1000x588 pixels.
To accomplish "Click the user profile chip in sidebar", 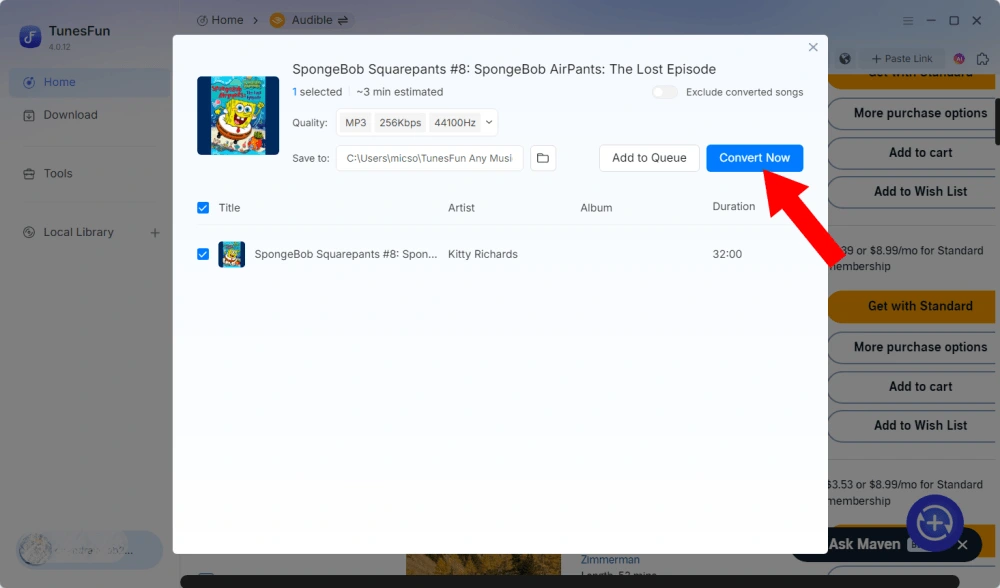I will click(89, 550).
